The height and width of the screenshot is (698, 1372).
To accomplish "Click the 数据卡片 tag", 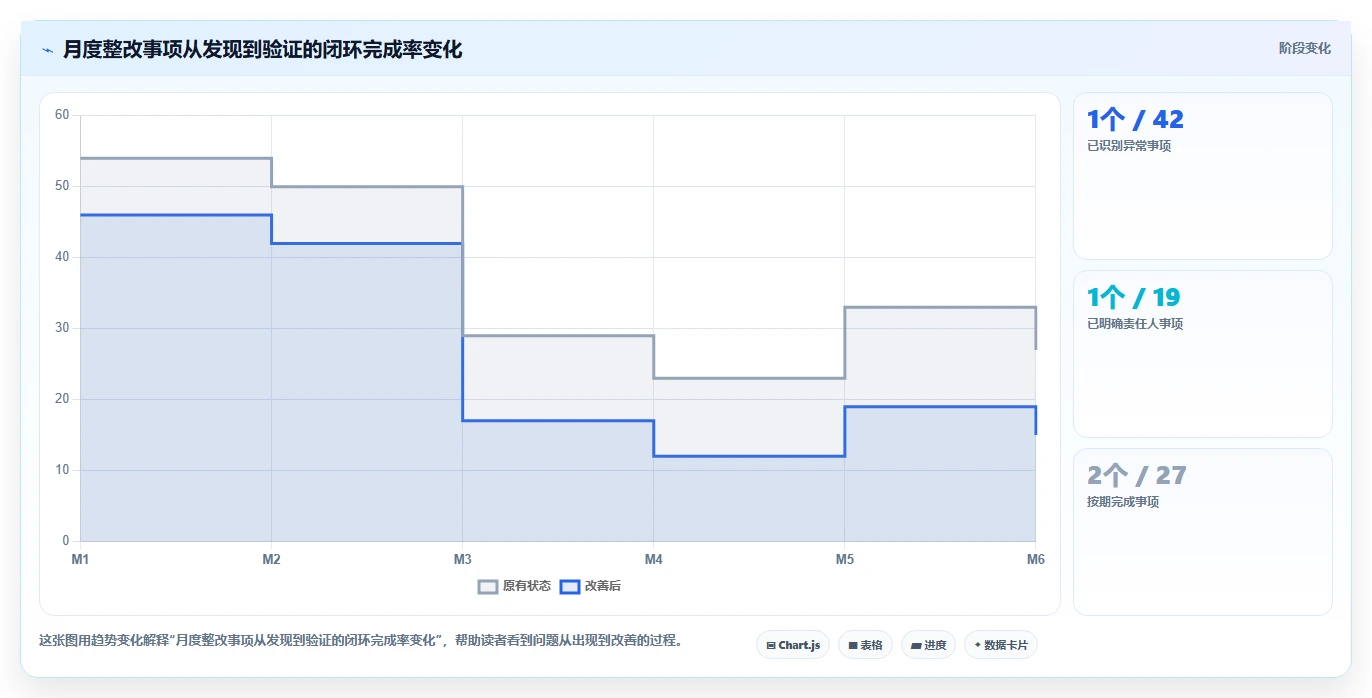I will [1001, 645].
